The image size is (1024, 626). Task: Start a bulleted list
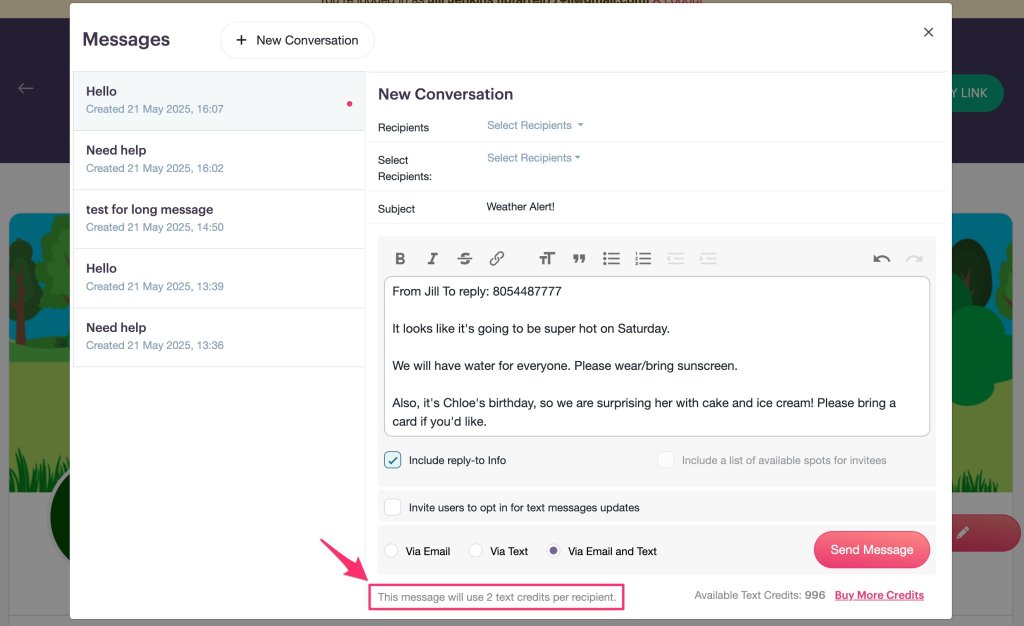coord(611,258)
